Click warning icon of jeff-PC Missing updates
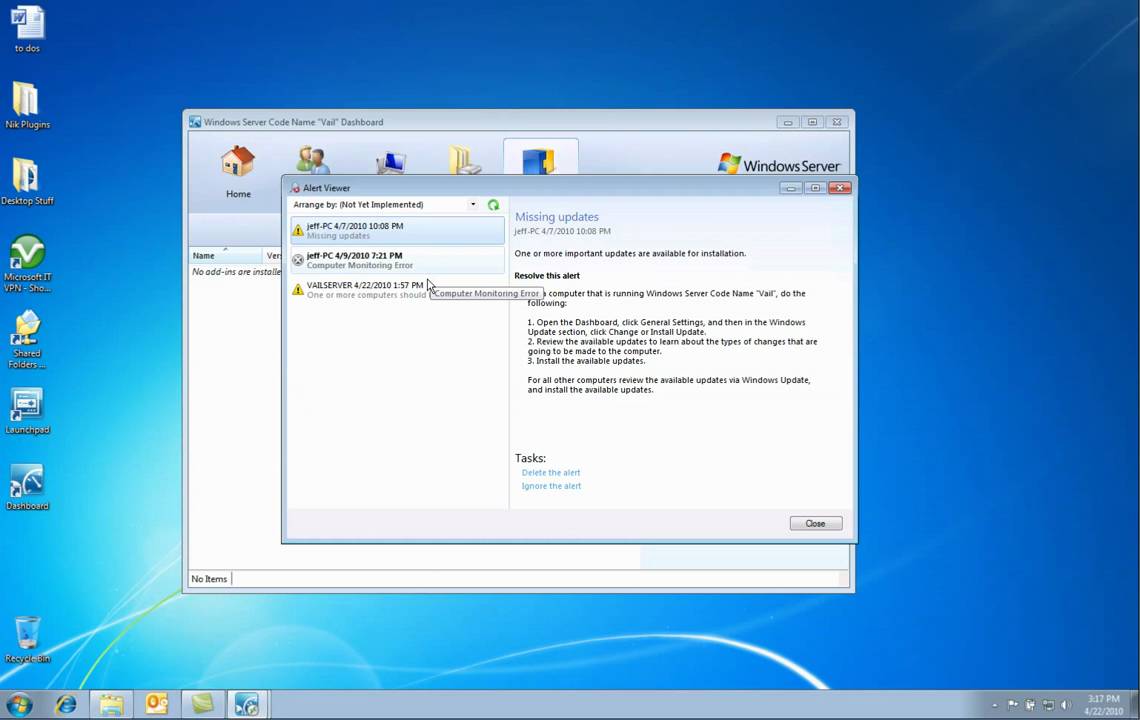 pyautogui.click(x=297, y=231)
